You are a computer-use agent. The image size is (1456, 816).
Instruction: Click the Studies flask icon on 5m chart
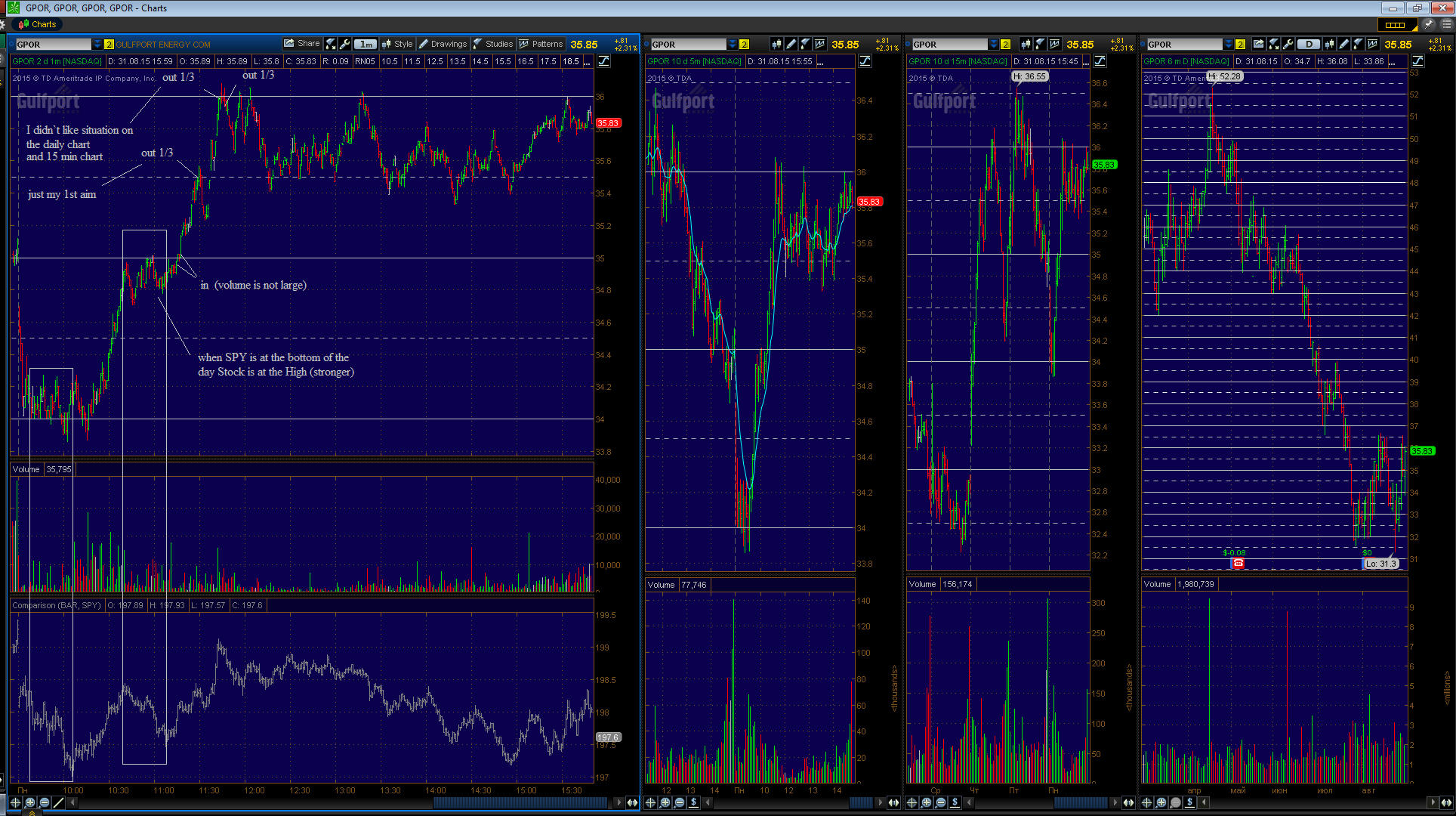point(805,44)
